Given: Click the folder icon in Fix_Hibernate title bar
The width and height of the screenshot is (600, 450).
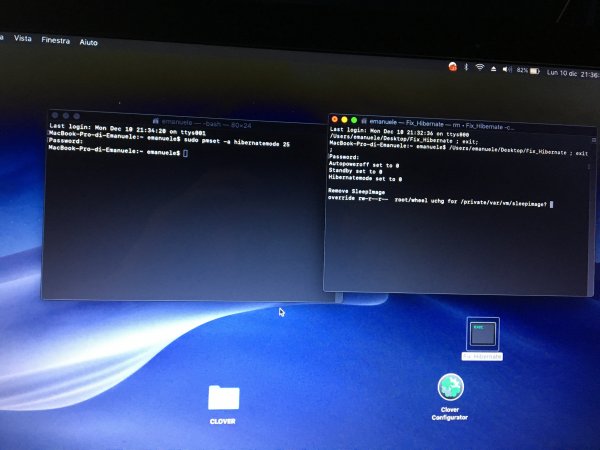Looking at the screenshot, I should [x=364, y=121].
